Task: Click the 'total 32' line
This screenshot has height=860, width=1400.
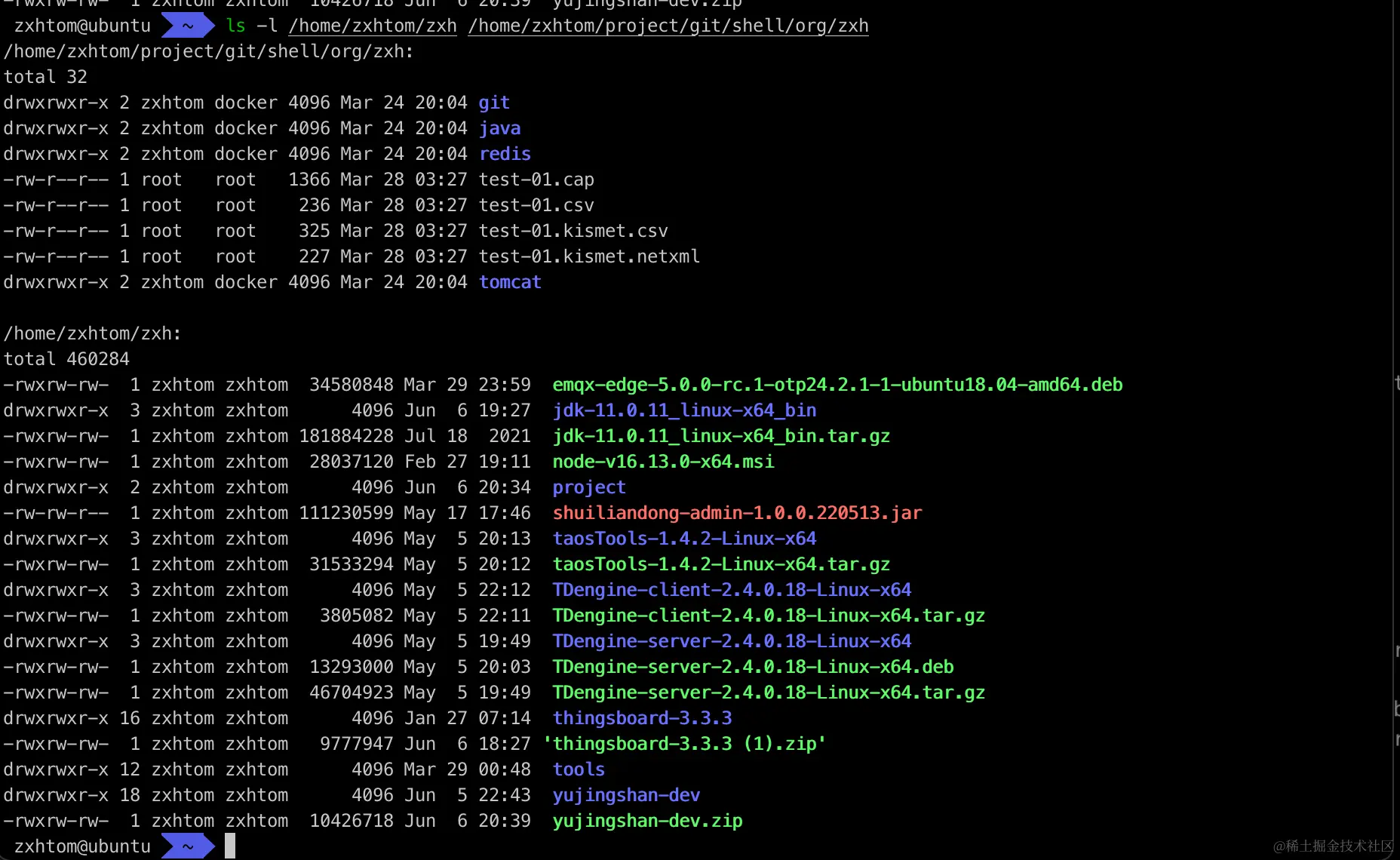Action: point(45,77)
